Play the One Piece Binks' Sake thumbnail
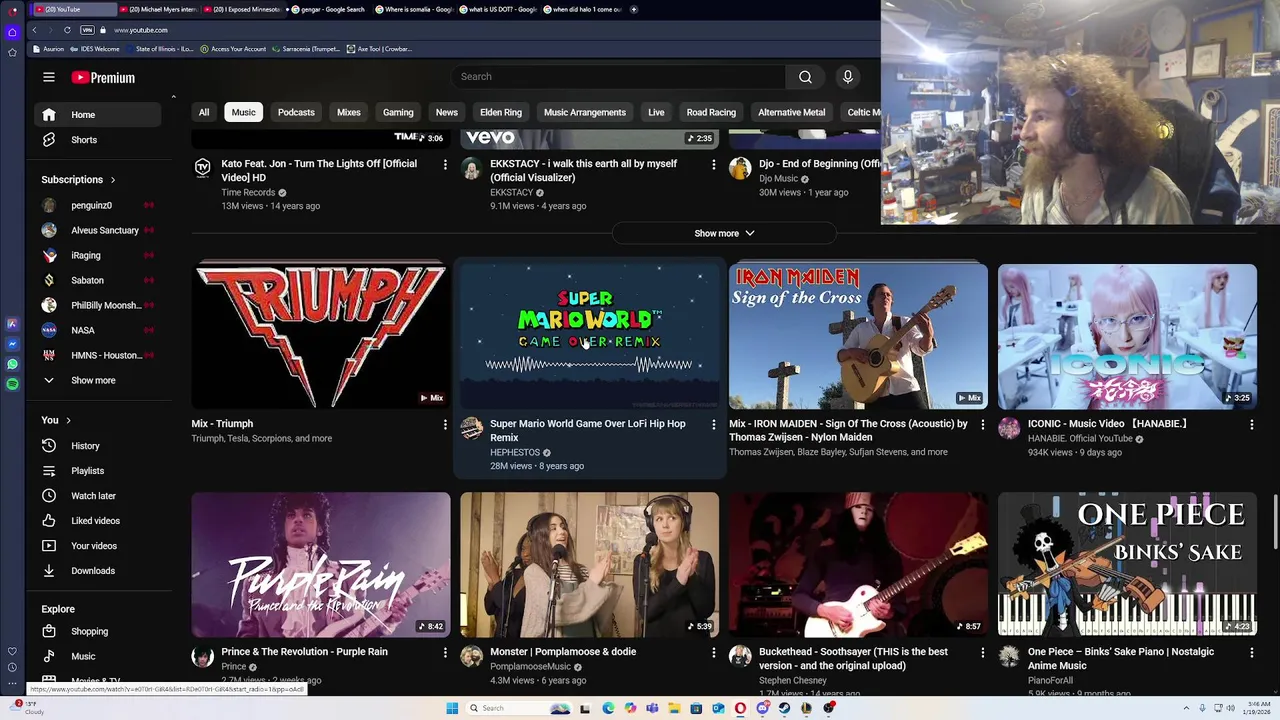Viewport: 1280px width, 720px height. (1127, 564)
